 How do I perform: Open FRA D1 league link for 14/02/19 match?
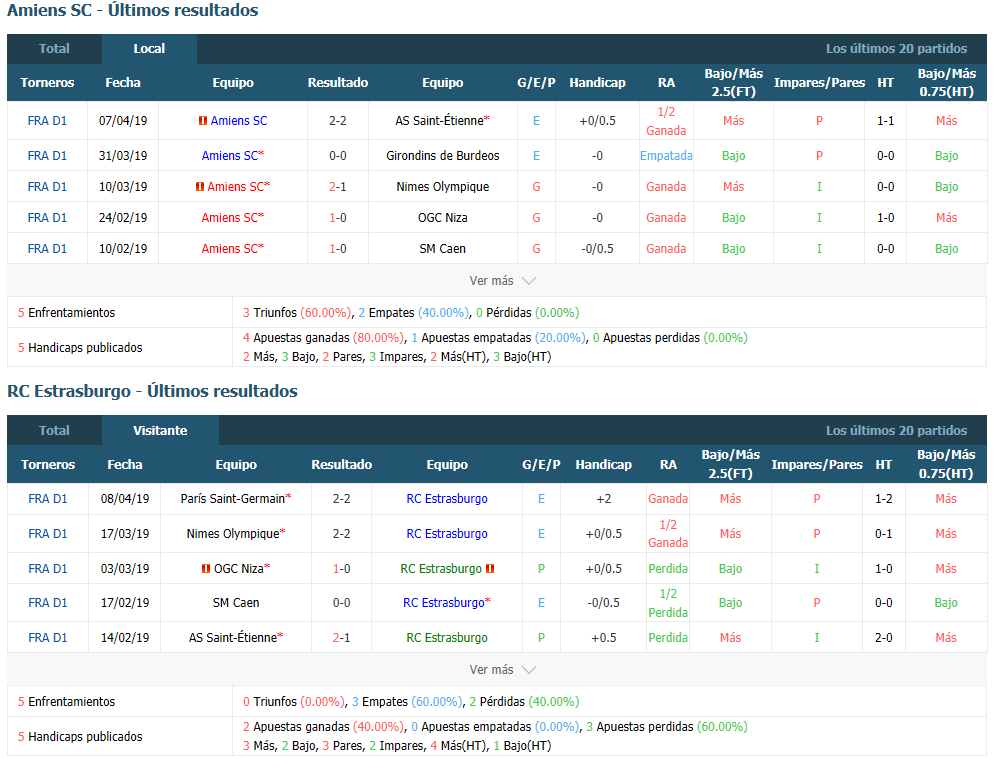tap(48, 638)
